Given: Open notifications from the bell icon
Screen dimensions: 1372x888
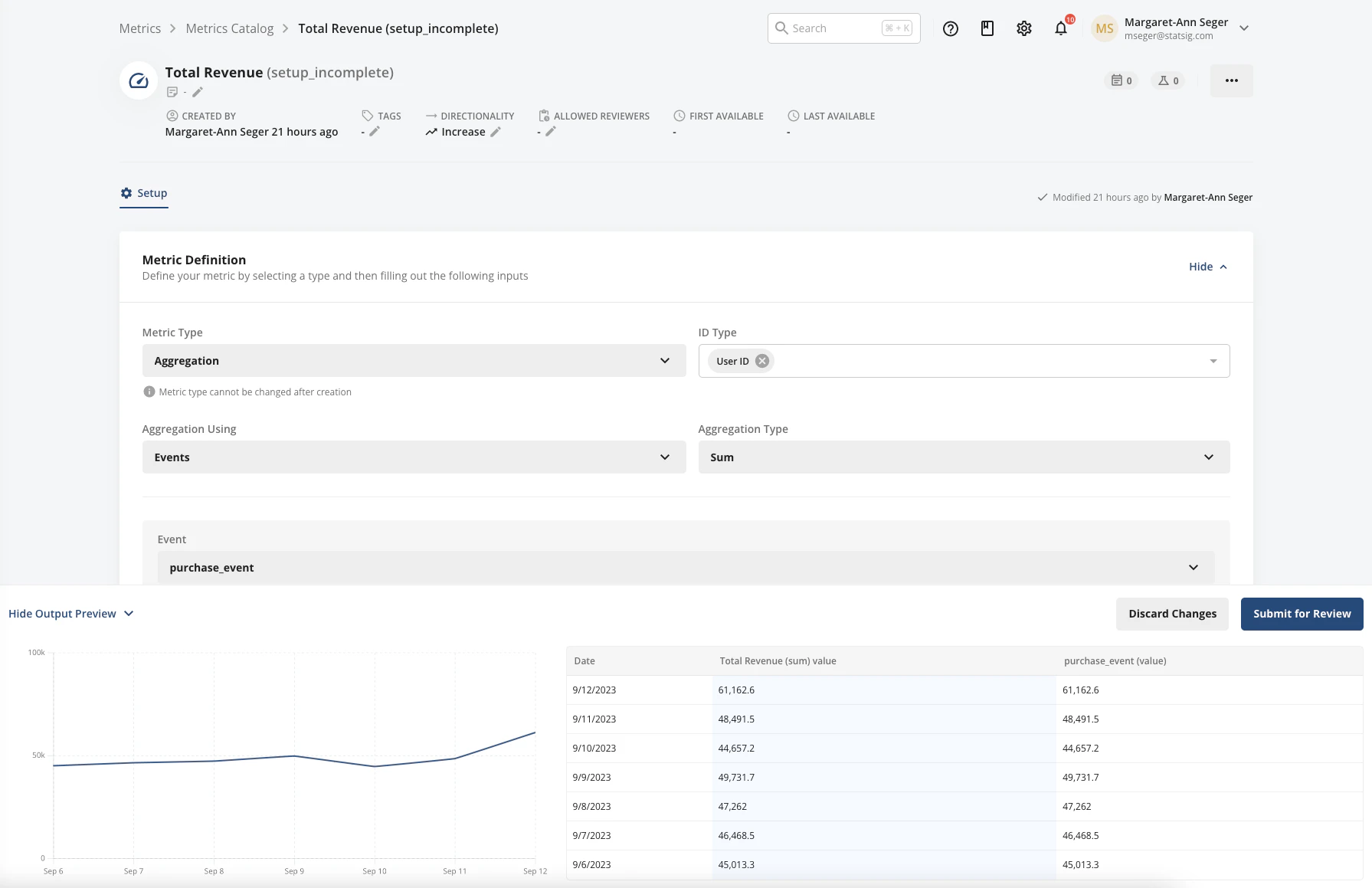Looking at the screenshot, I should pyautogui.click(x=1060, y=28).
